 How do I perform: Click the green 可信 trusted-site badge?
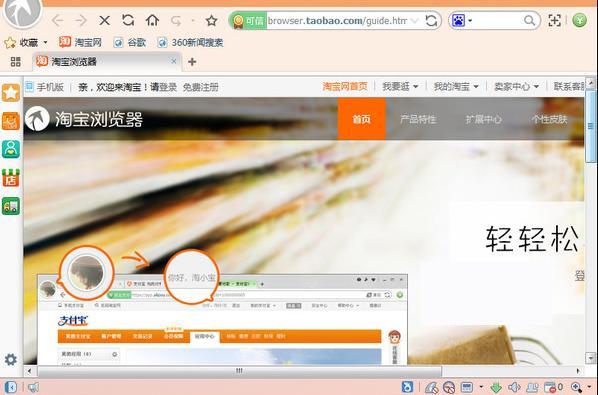[248, 21]
